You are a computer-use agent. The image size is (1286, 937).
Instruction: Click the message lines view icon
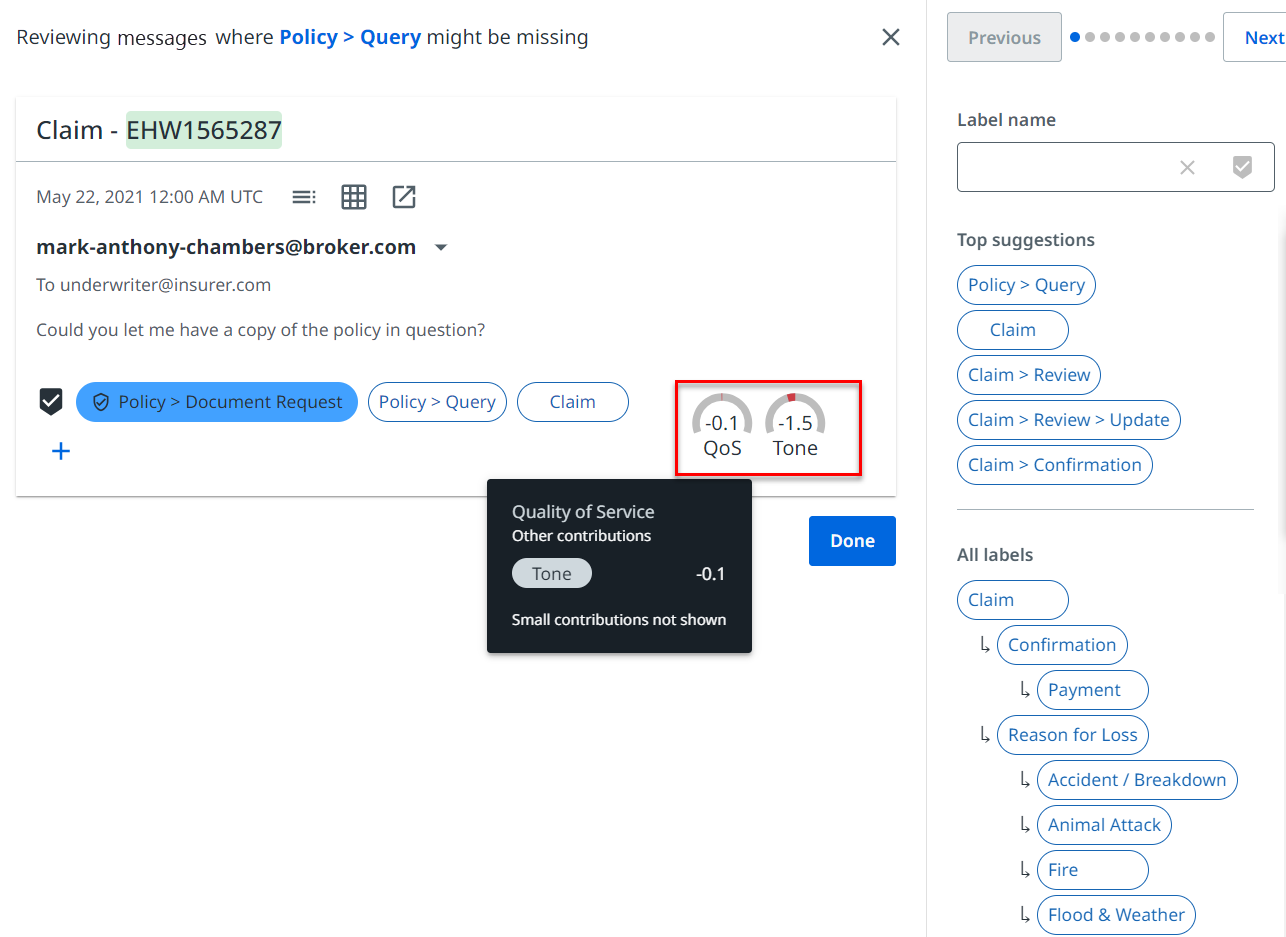[x=304, y=197]
